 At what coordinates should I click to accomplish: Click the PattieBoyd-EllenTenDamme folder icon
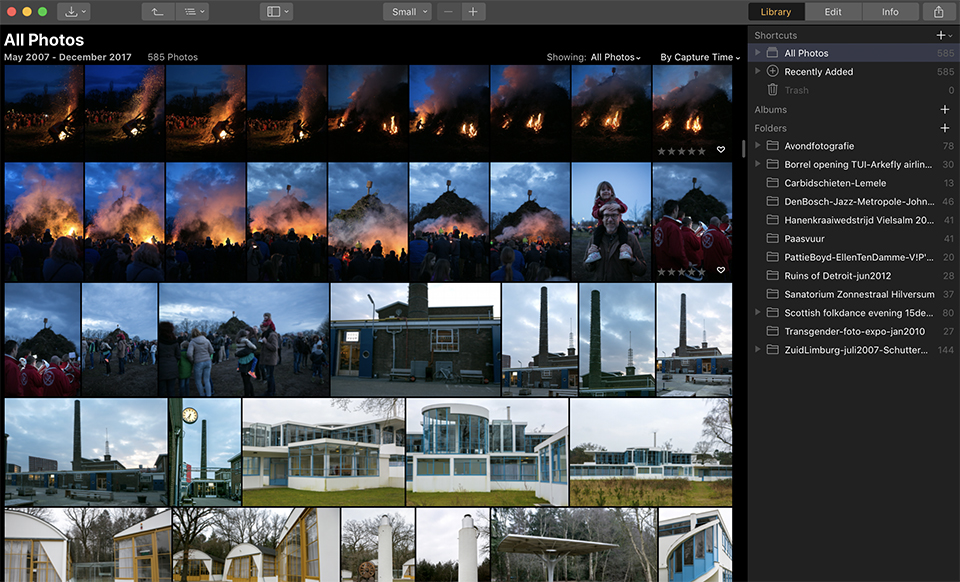(773, 257)
